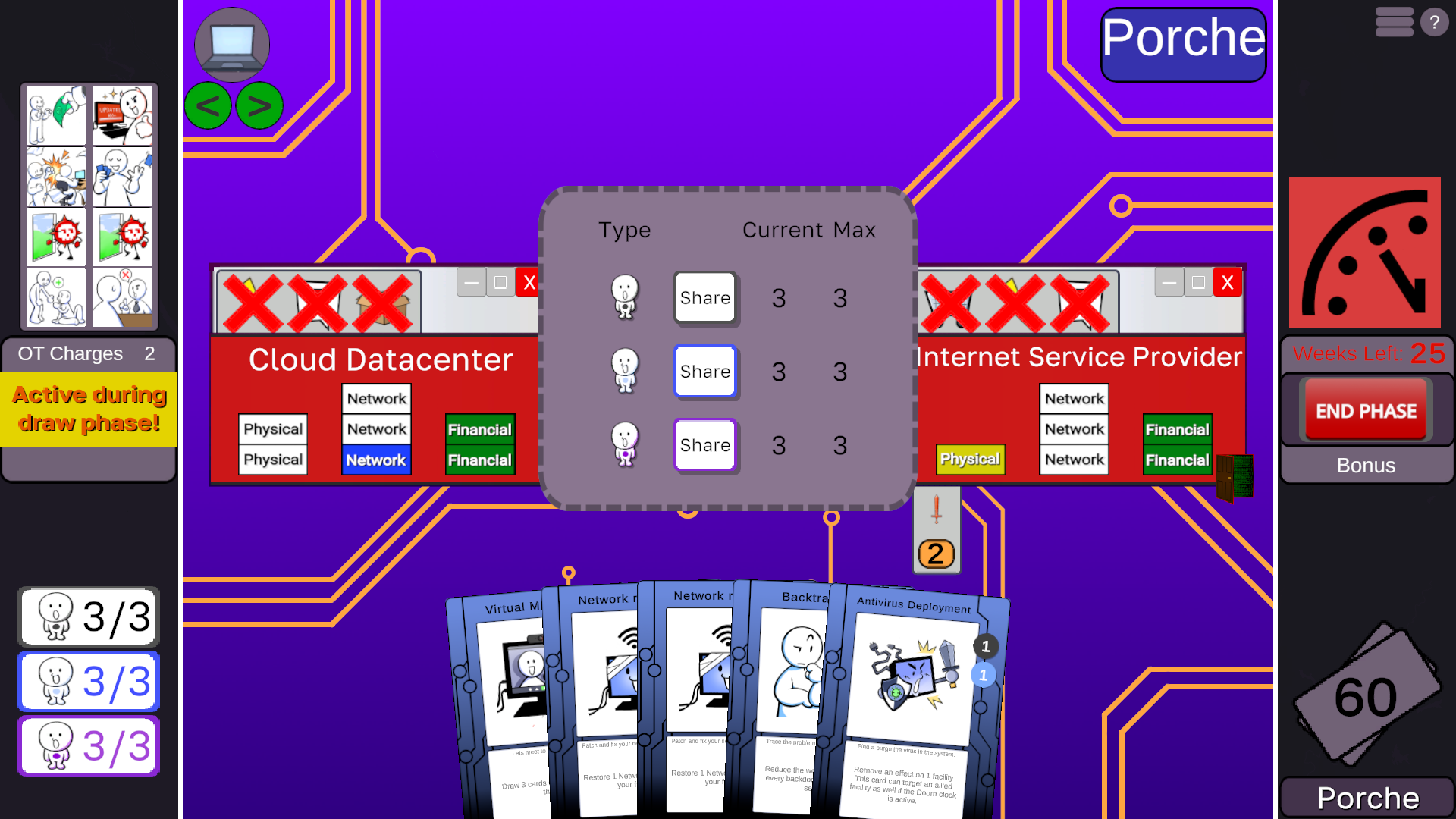Maximize the Cloud Datacenter window
Viewport: 1456px width, 819px height.
(500, 283)
